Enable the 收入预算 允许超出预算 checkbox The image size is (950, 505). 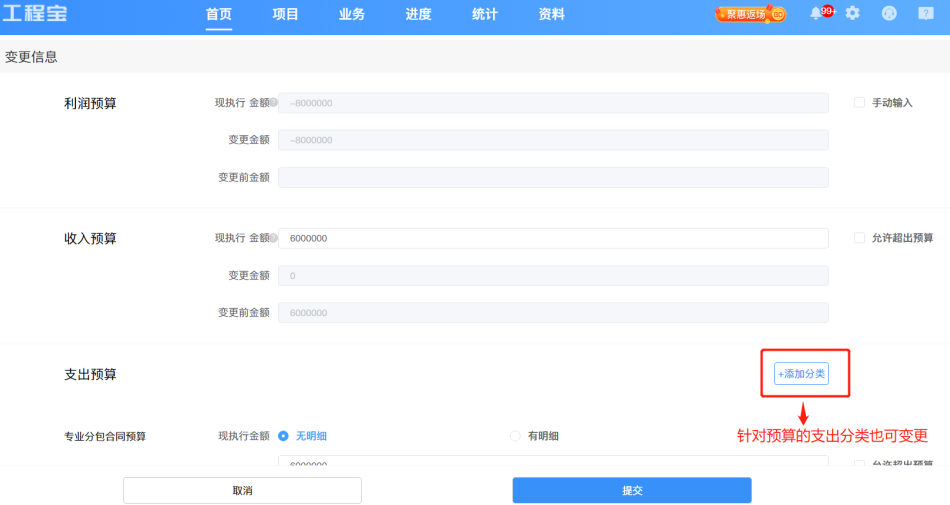click(859, 237)
